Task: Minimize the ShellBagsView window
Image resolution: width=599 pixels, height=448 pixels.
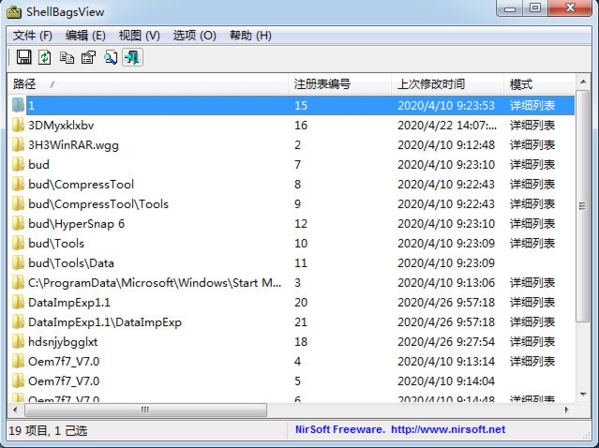Action: (510, 8)
